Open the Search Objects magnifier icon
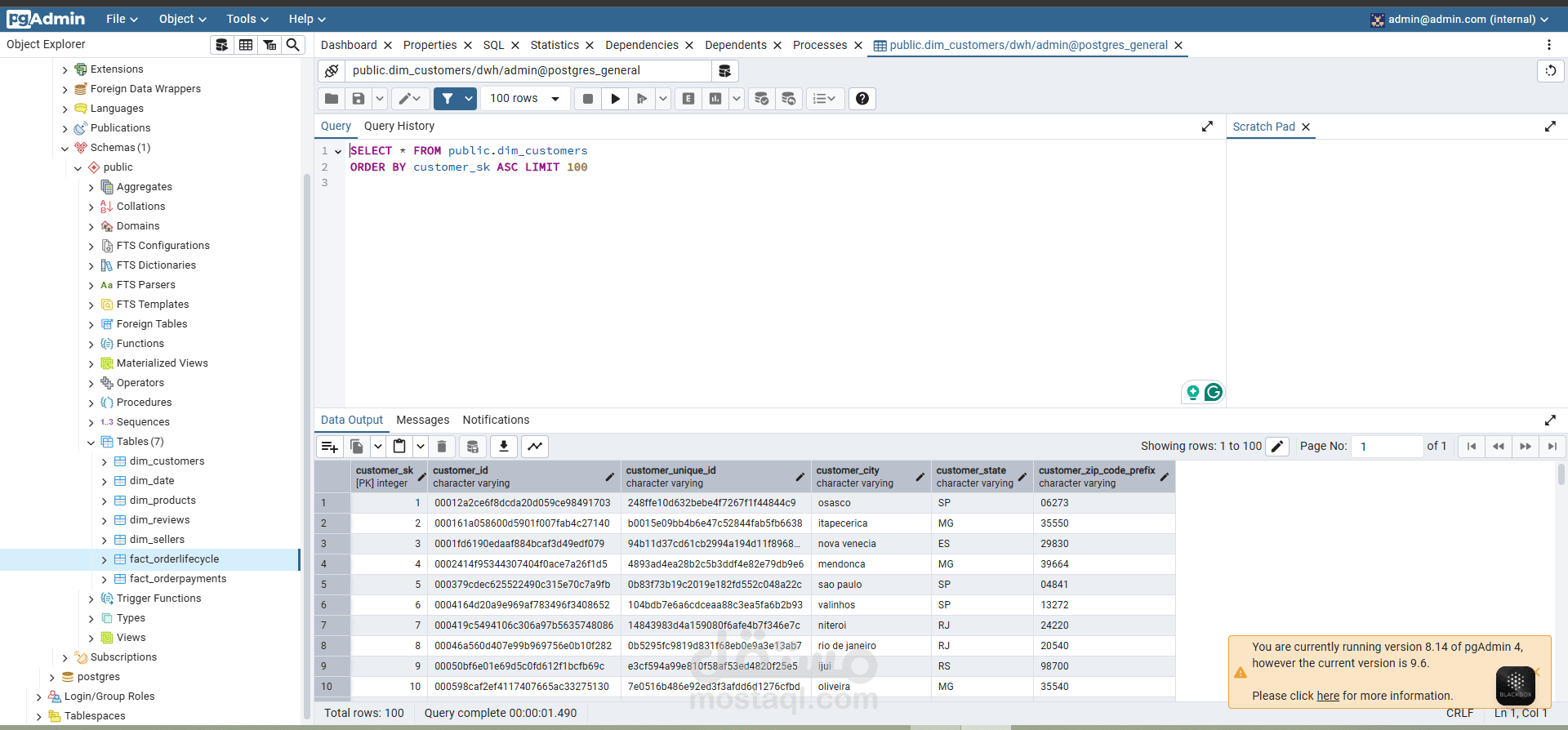1568x730 pixels. [x=292, y=45]
